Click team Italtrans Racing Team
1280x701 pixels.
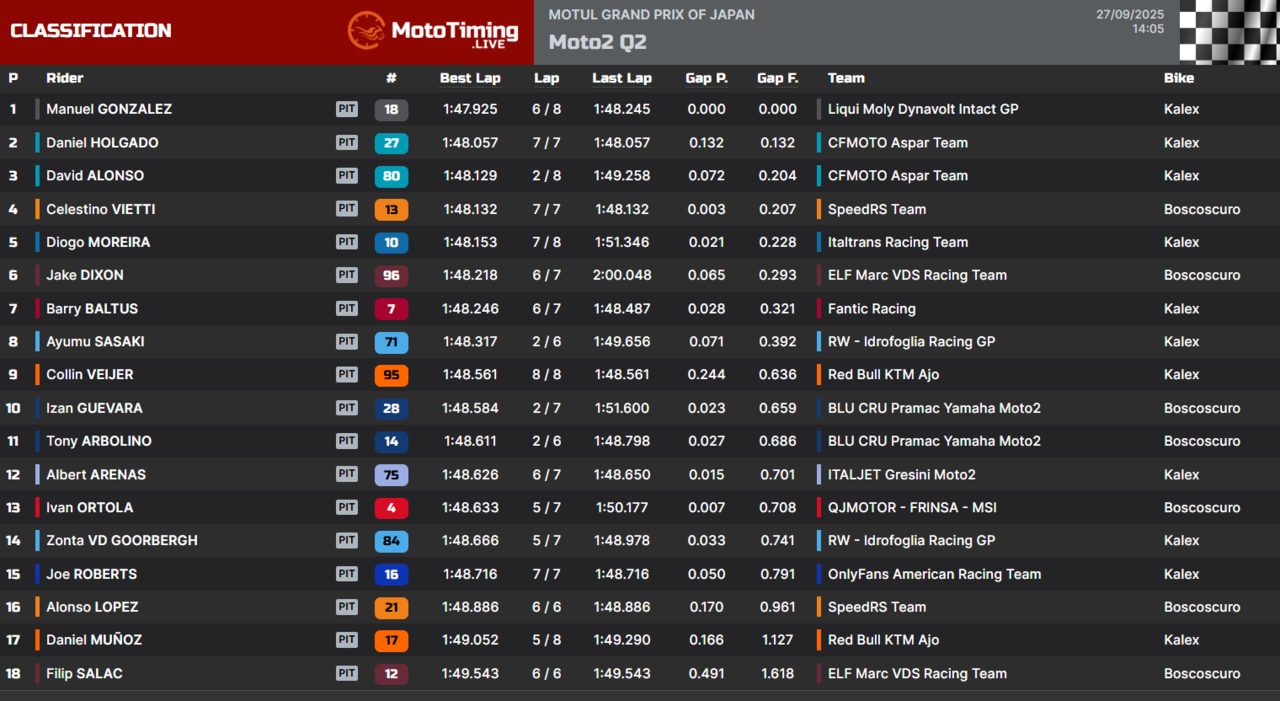[898, 242]
